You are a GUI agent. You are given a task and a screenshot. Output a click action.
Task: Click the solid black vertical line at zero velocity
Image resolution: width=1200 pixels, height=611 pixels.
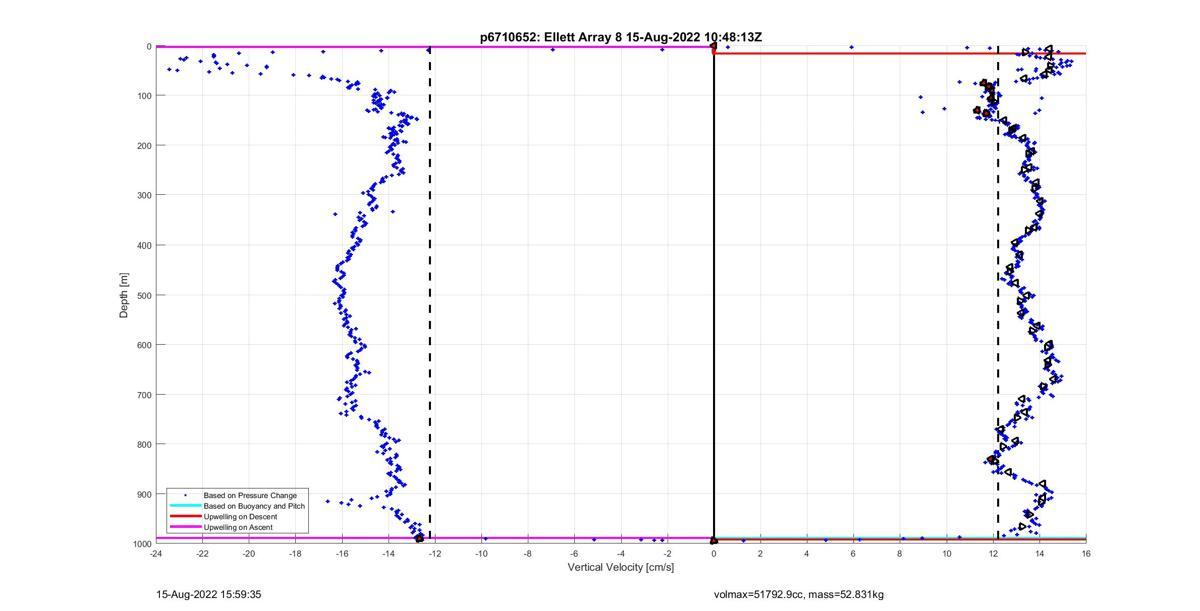(x=713, y=300)
